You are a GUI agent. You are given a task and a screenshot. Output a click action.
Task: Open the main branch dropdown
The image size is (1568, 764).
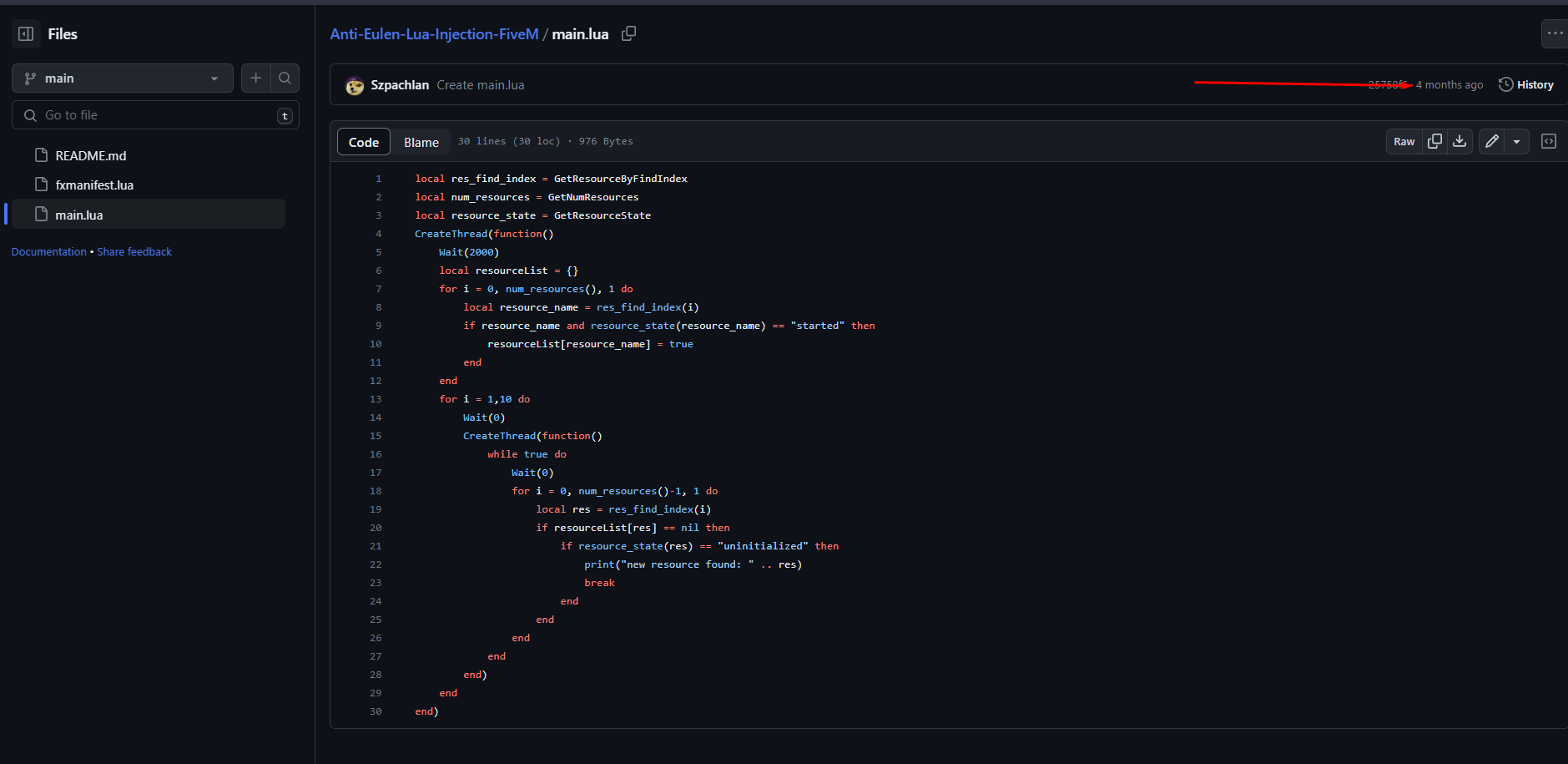point(123,78)
